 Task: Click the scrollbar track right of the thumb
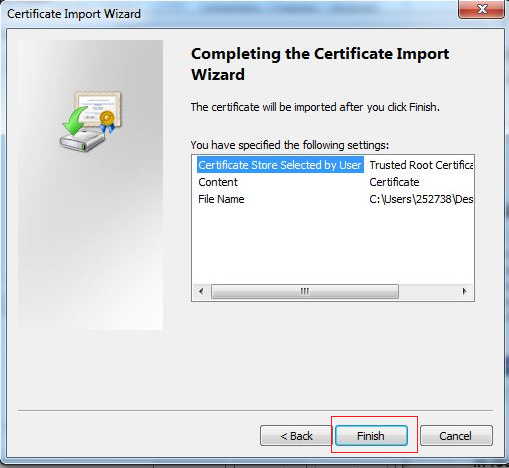[x=427, y=291]
